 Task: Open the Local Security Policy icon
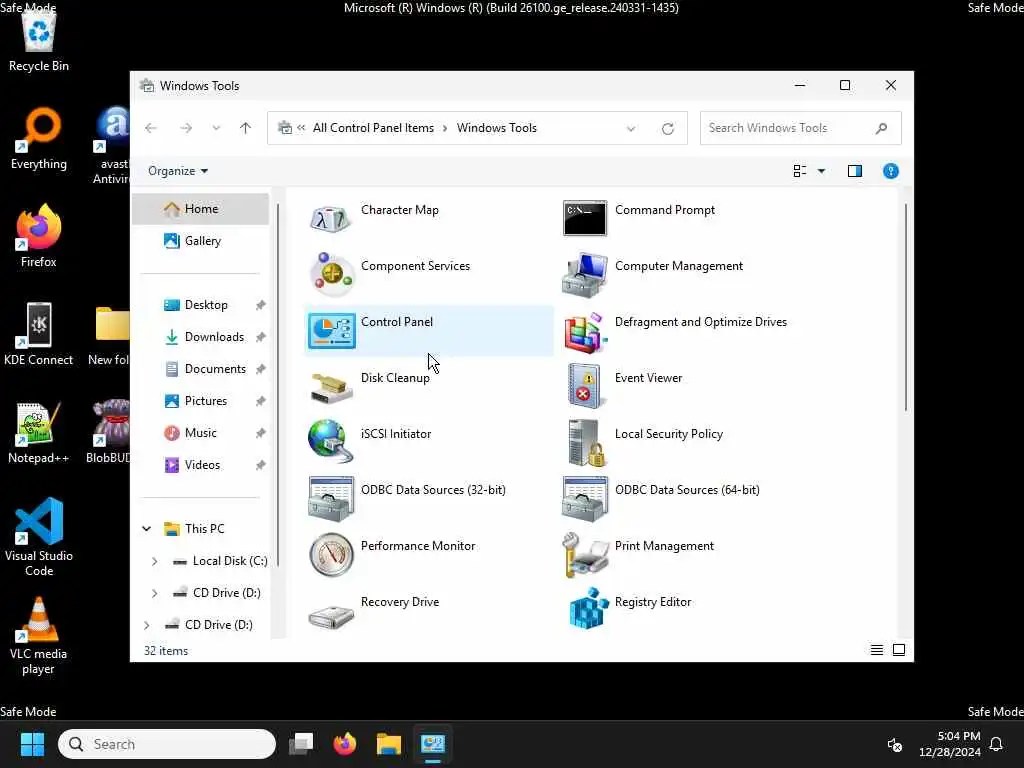point(586,442)
